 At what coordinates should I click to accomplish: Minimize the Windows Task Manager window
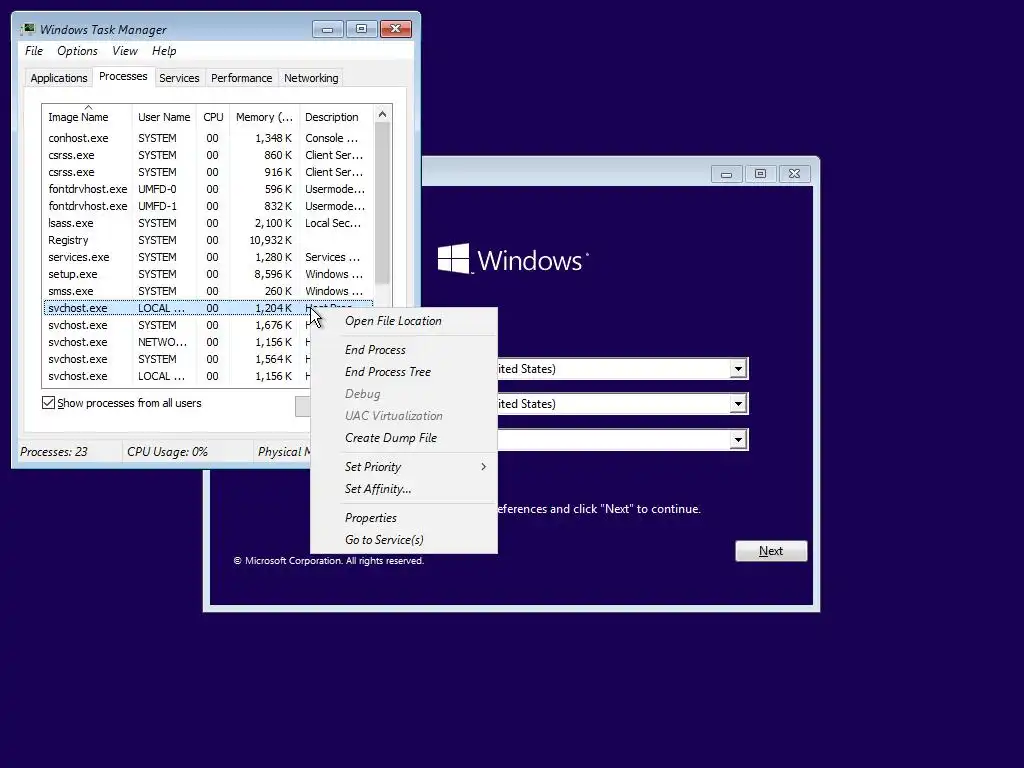coord(327,29)
